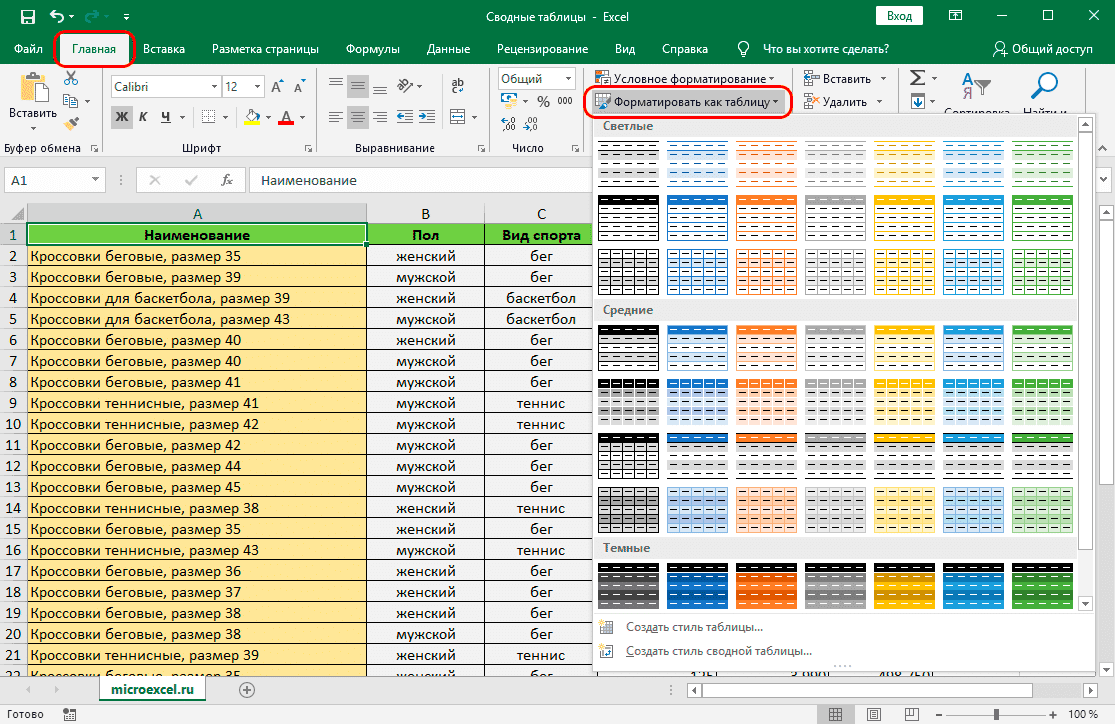Viewport: 1115px width, 724px height.
Task: Click the Вход sign-in button
Action: point(900,16)
